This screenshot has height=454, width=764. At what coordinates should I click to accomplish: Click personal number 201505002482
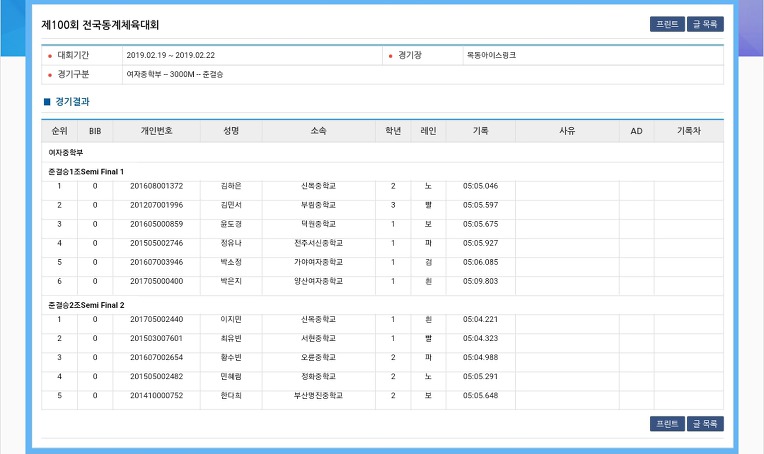[x=156, y=376]
